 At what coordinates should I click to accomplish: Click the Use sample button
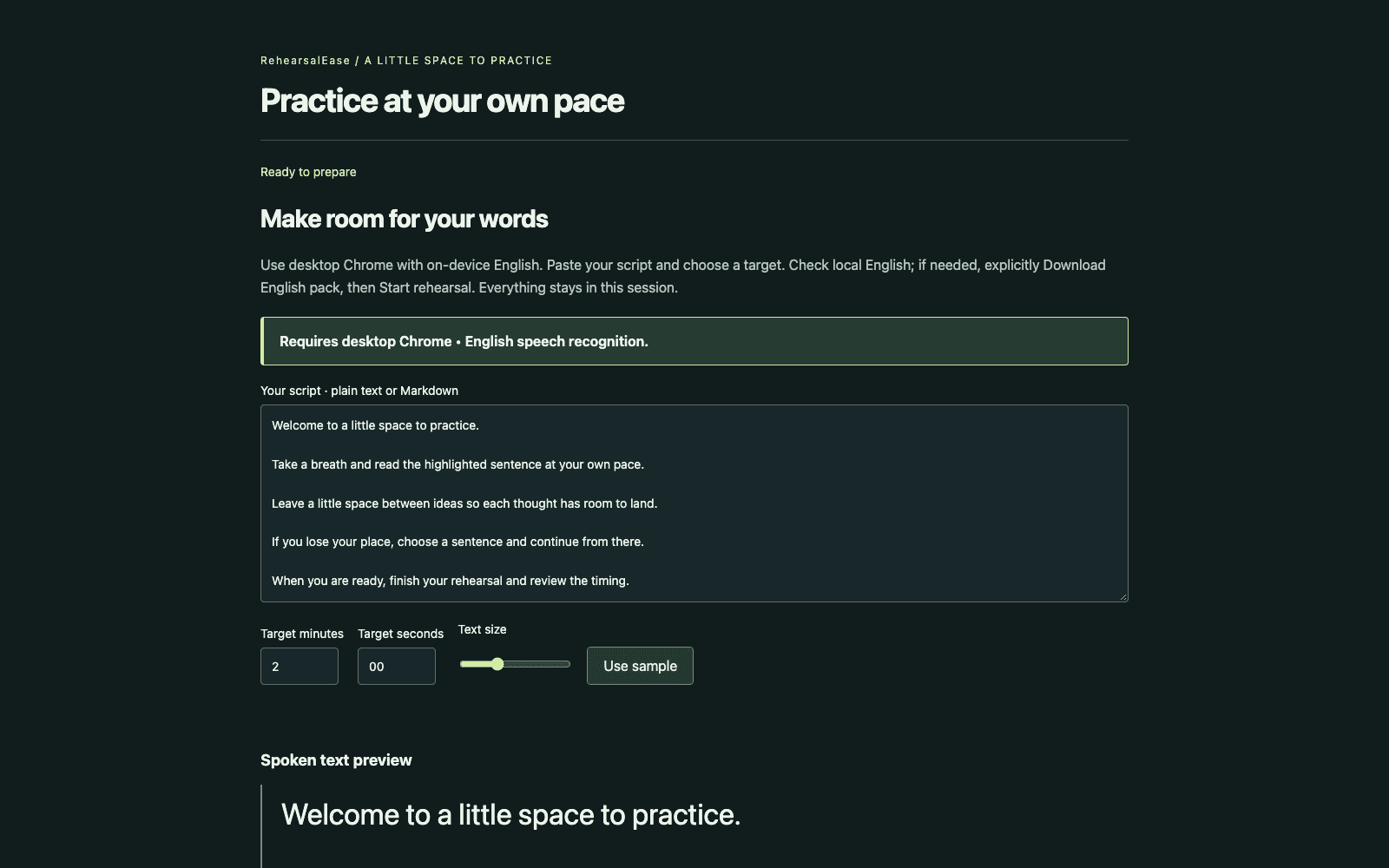[640, 666]
